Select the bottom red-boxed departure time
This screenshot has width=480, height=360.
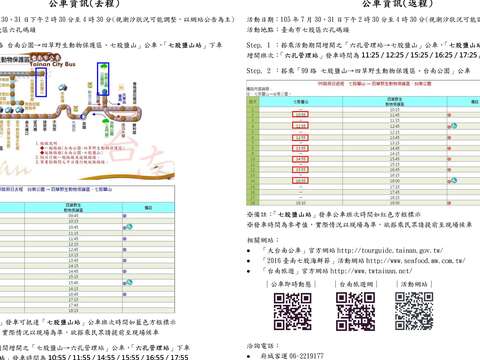tap(300, 181)
